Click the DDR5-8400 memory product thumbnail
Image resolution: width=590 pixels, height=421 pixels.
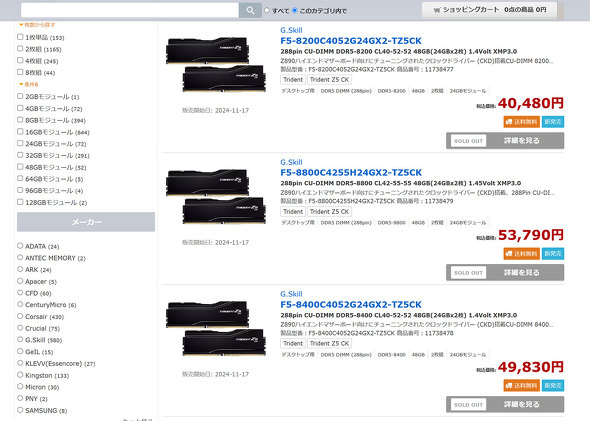[216, 328]
